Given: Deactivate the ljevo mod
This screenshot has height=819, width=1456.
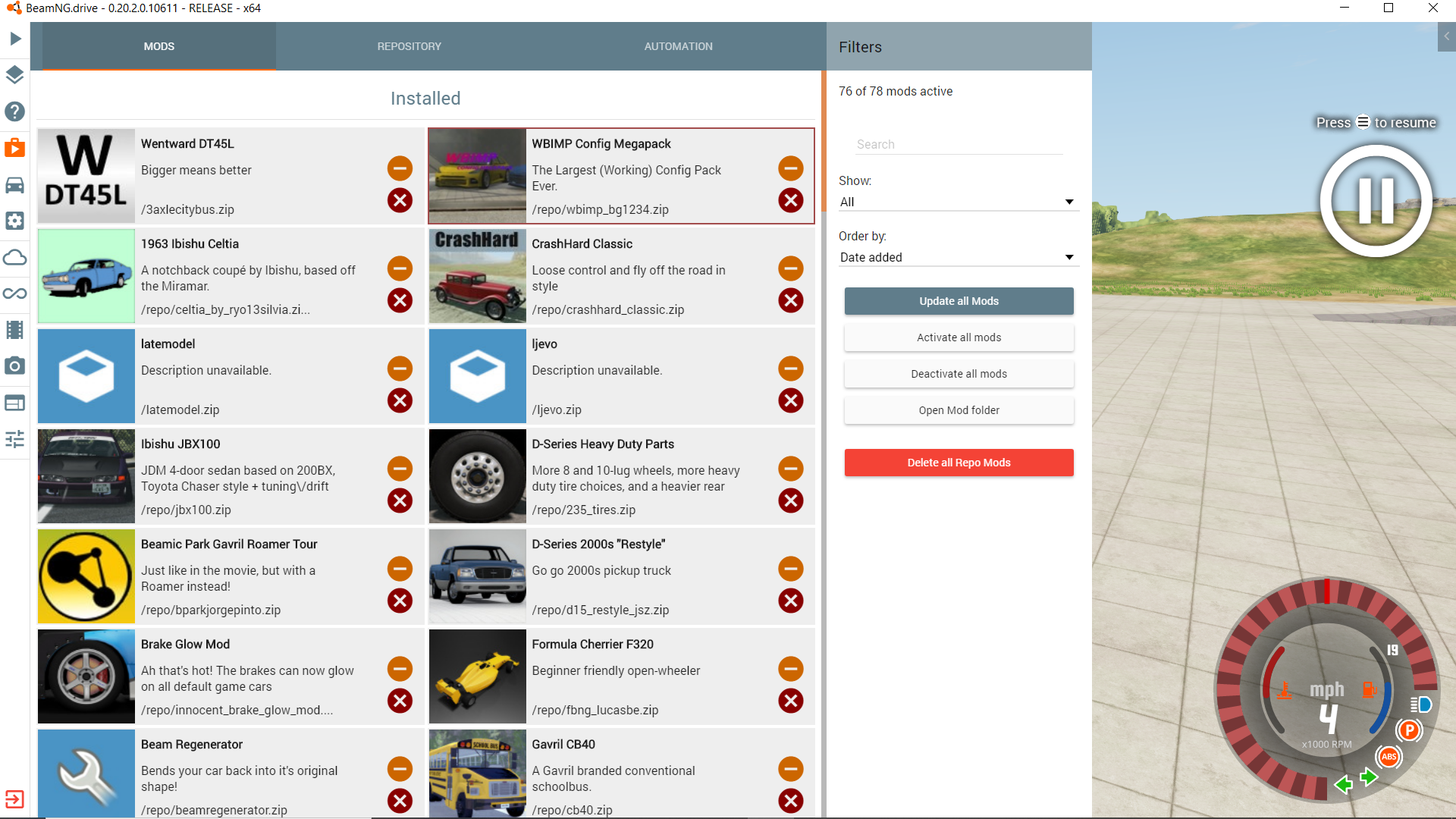Looking at the screenshot, I should (x=791, y=369).
